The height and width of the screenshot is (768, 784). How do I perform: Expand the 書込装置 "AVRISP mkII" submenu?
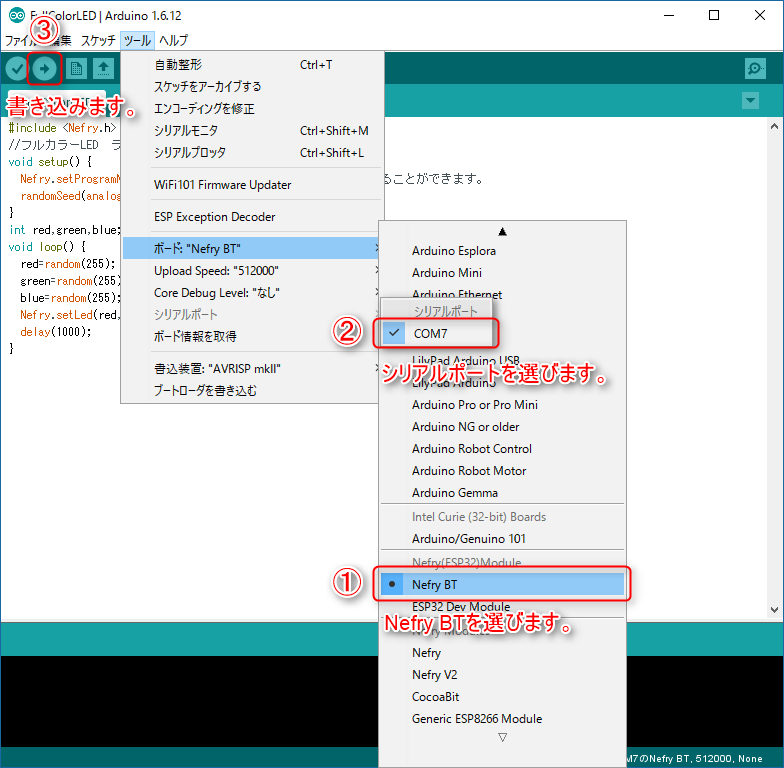coord(252,368)
